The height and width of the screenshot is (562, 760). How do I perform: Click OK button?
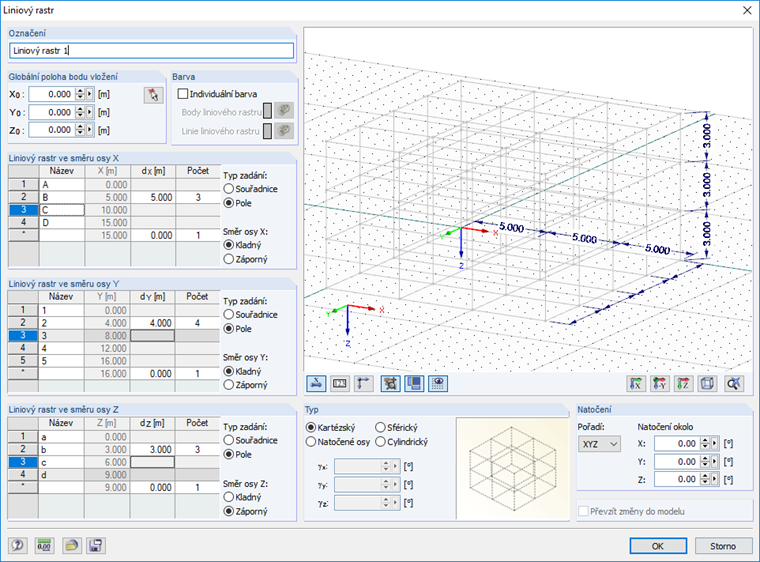[658, 546]
